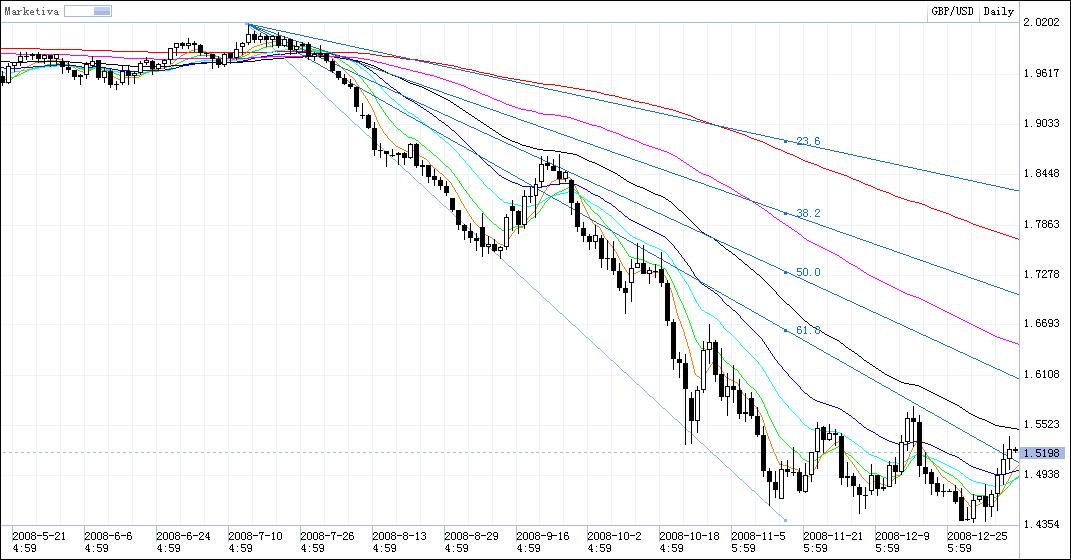1071x560 pixels.
Task: Select the 38.2 Fibonacci fan label
Action: (x=808, y=213)
